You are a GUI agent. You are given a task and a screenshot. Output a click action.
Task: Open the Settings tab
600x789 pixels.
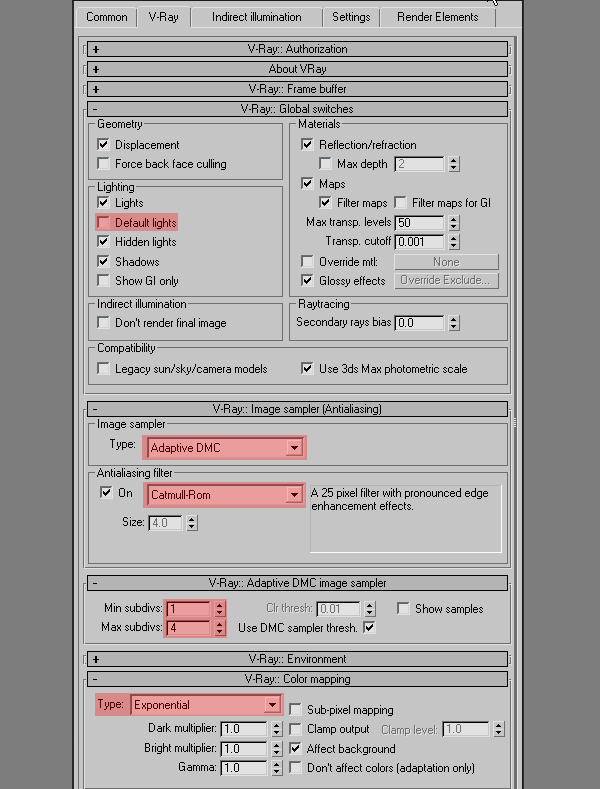(351, 17)
